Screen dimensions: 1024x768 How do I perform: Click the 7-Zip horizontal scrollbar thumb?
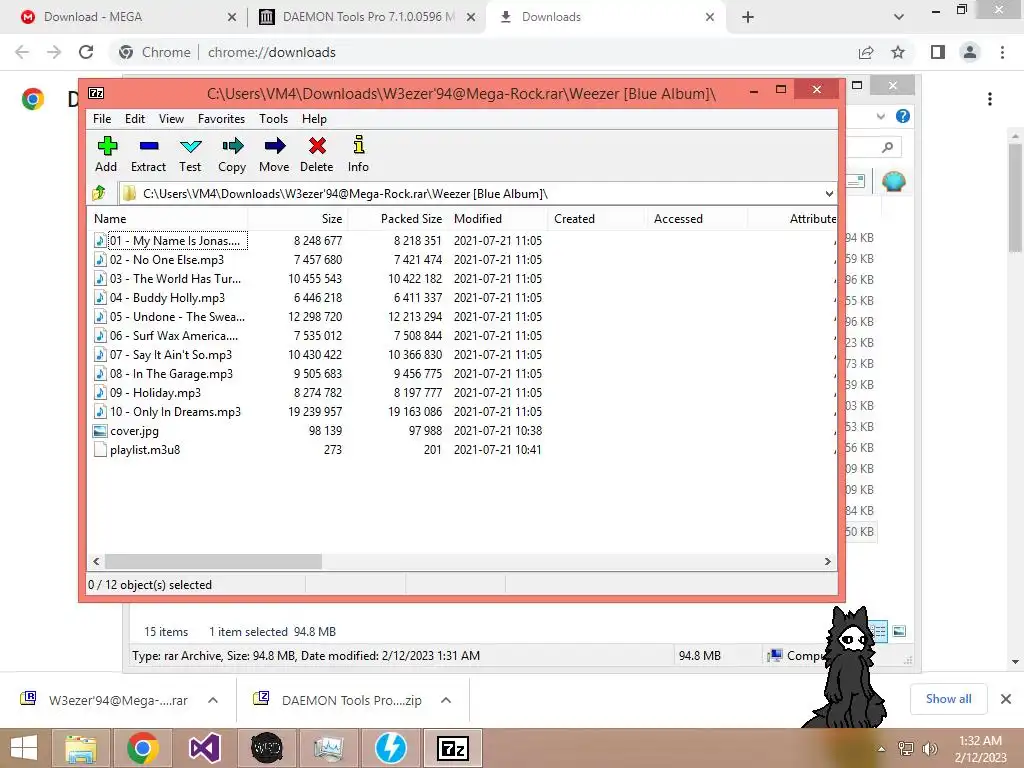(214, 561)
